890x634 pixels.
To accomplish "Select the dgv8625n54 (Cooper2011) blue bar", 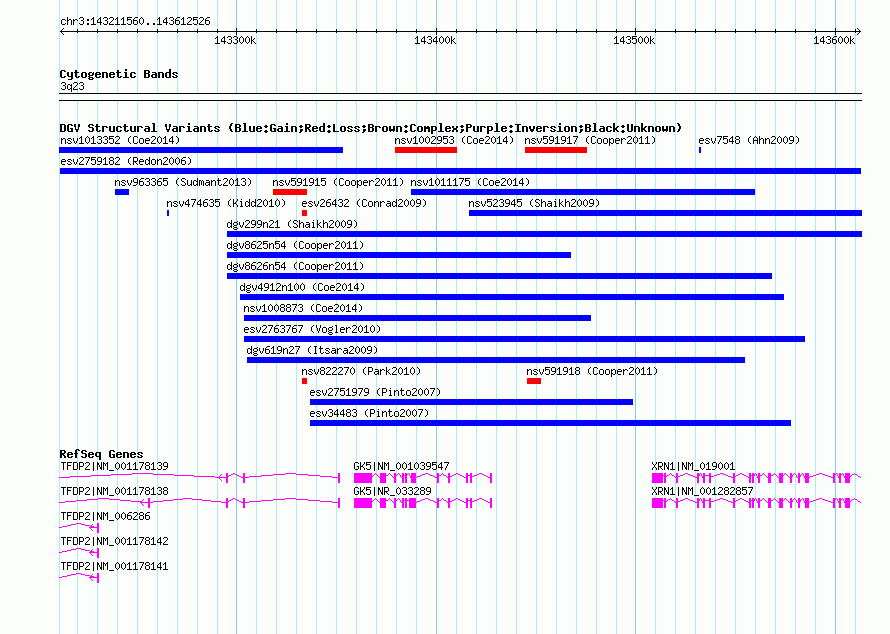I will point(398,255).
